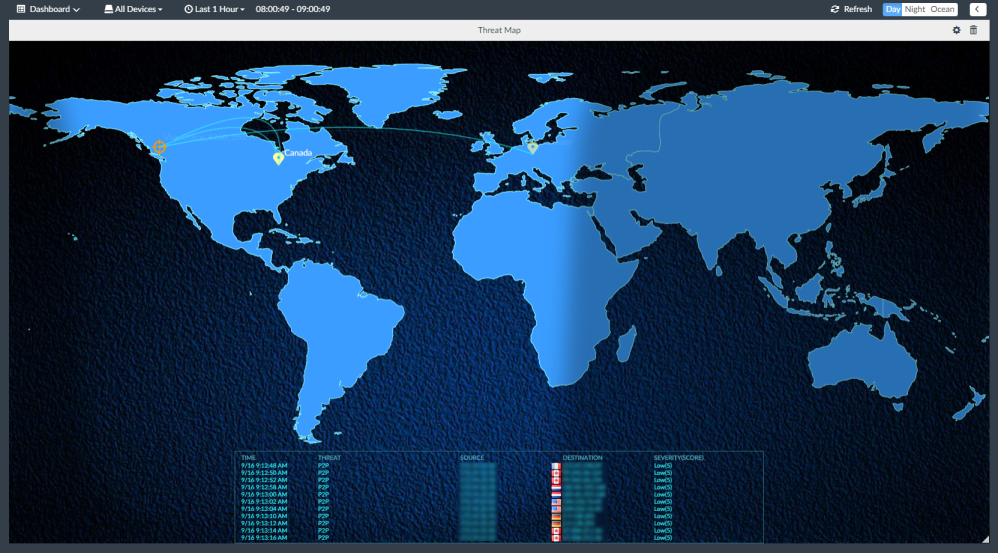Select the Day theme
998x553 pixels.
pyautogui.click(x=893, y=9)
